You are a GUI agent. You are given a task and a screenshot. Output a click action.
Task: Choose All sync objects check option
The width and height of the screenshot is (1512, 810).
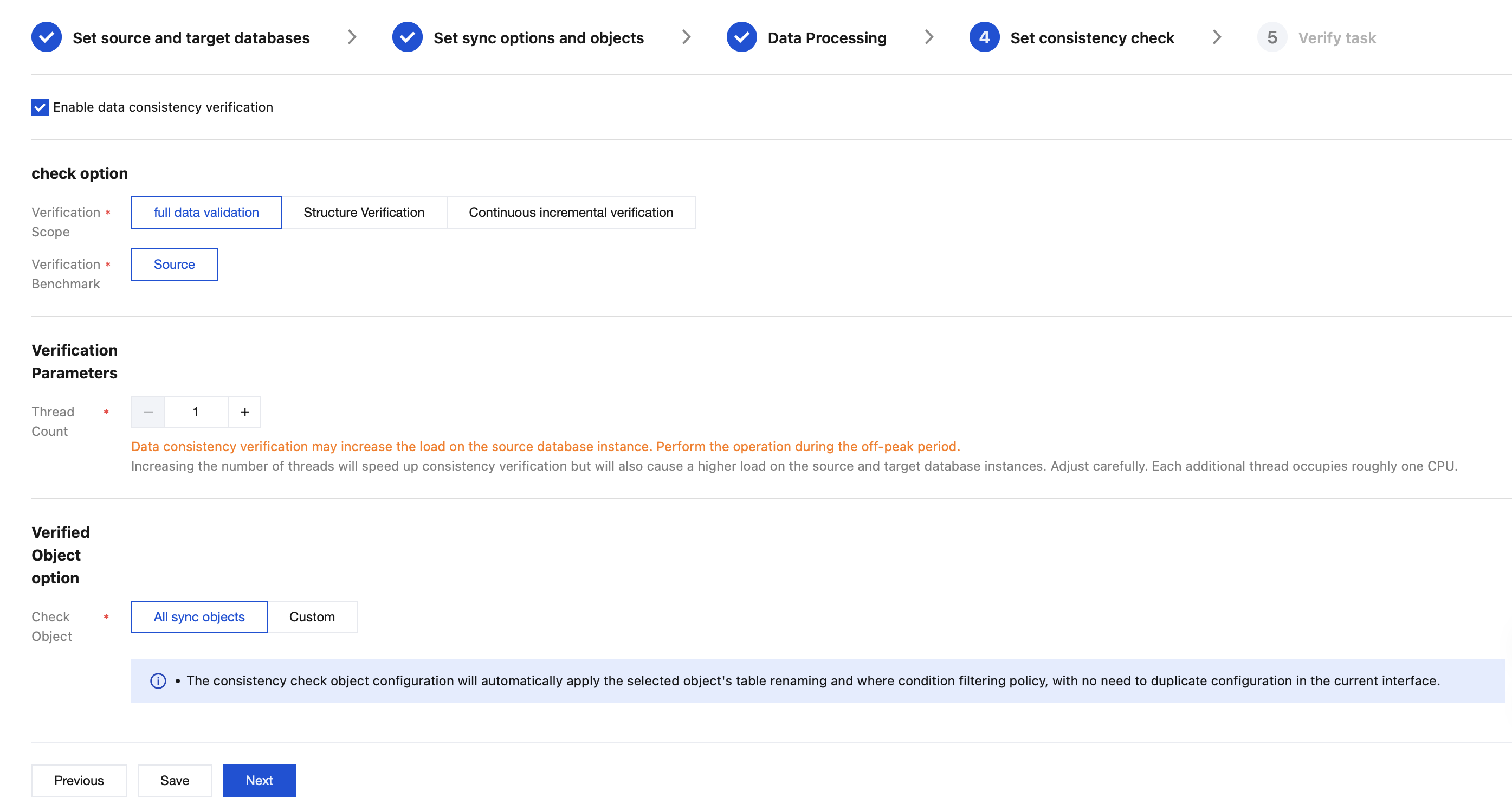pyautogui.click(x=199, y=617)
